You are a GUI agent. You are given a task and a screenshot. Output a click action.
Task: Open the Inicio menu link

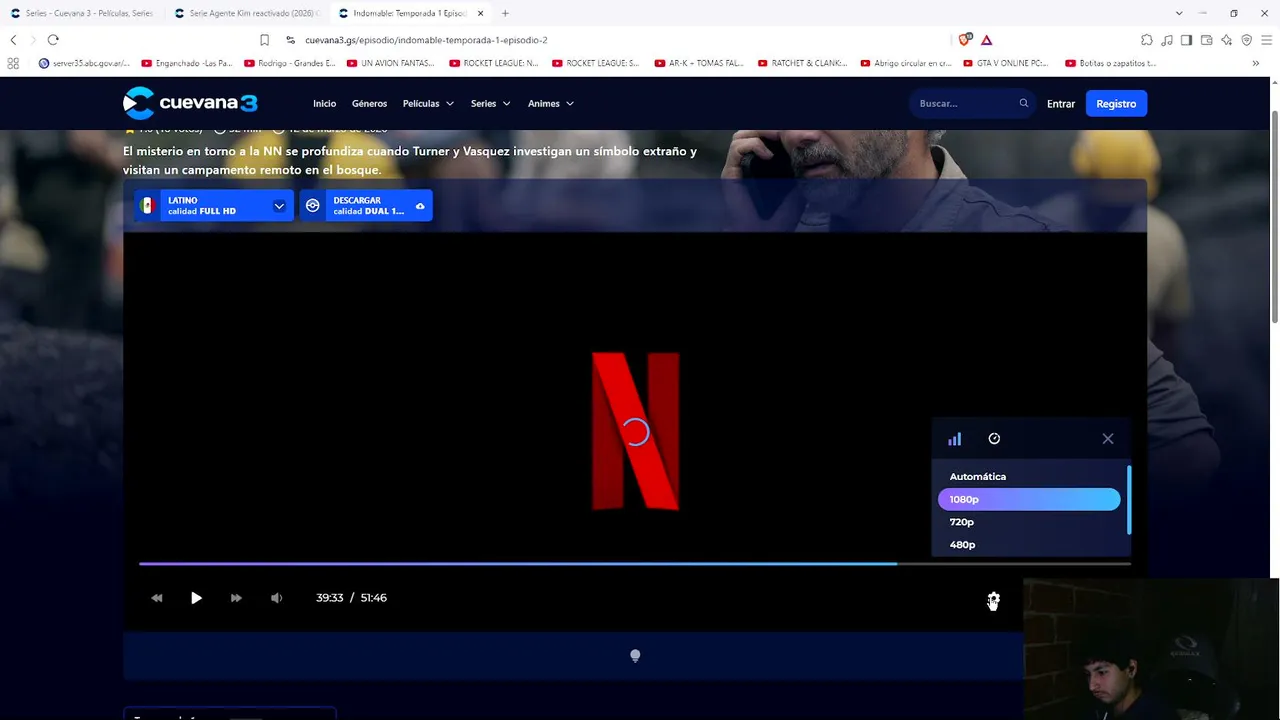pyautogui.click(x=324, y=104)
